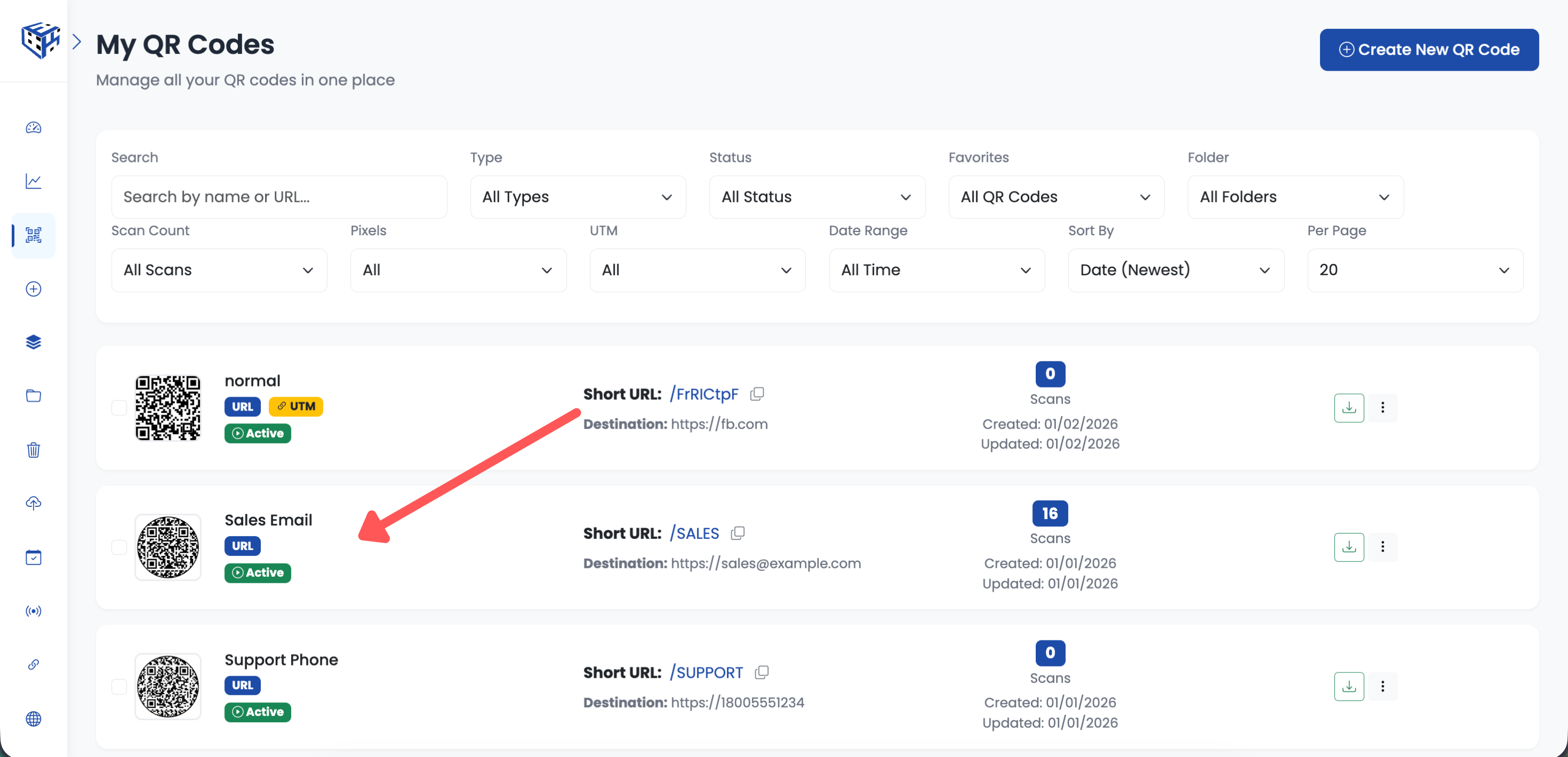
Task: Click the Search by name or URL field
Action: click(x=279, y=197)
